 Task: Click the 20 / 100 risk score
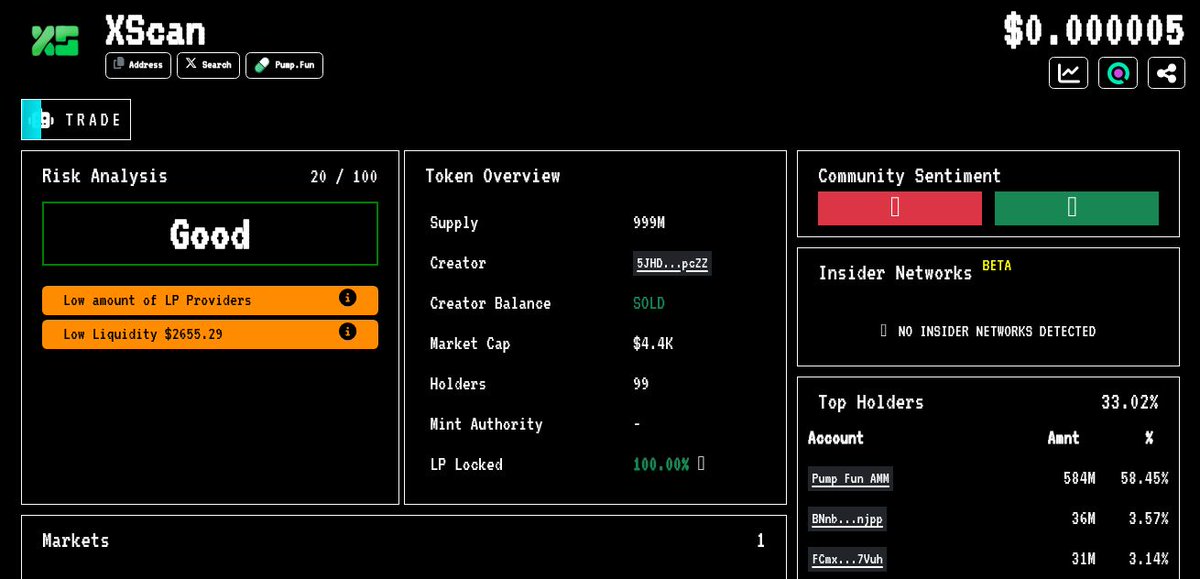344,177
